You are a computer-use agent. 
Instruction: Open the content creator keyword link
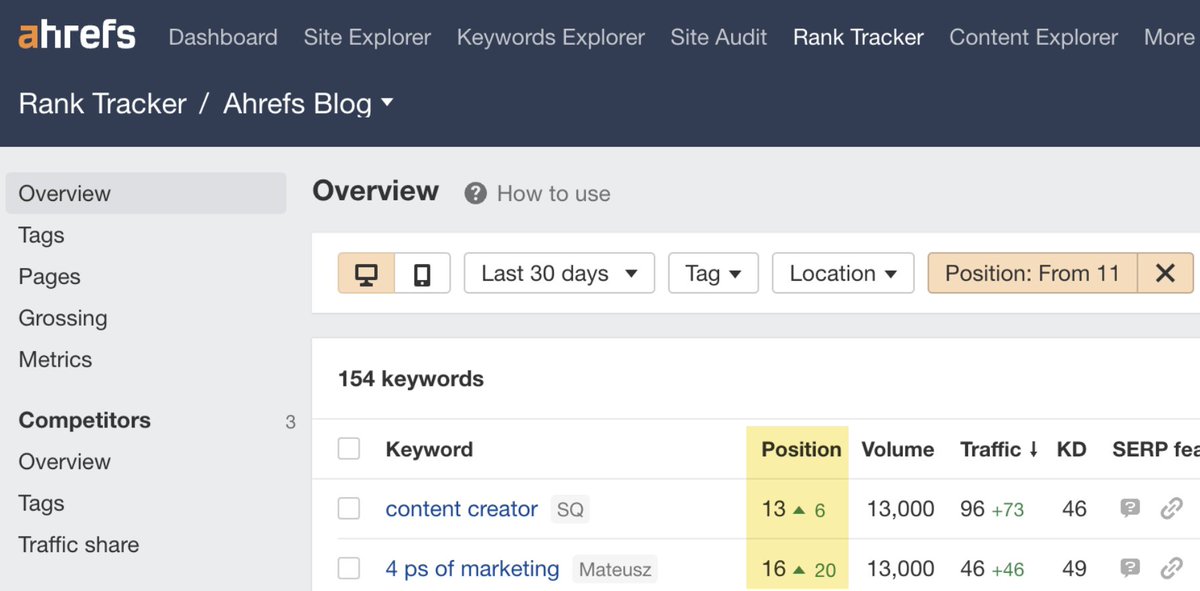coord(461,509)
